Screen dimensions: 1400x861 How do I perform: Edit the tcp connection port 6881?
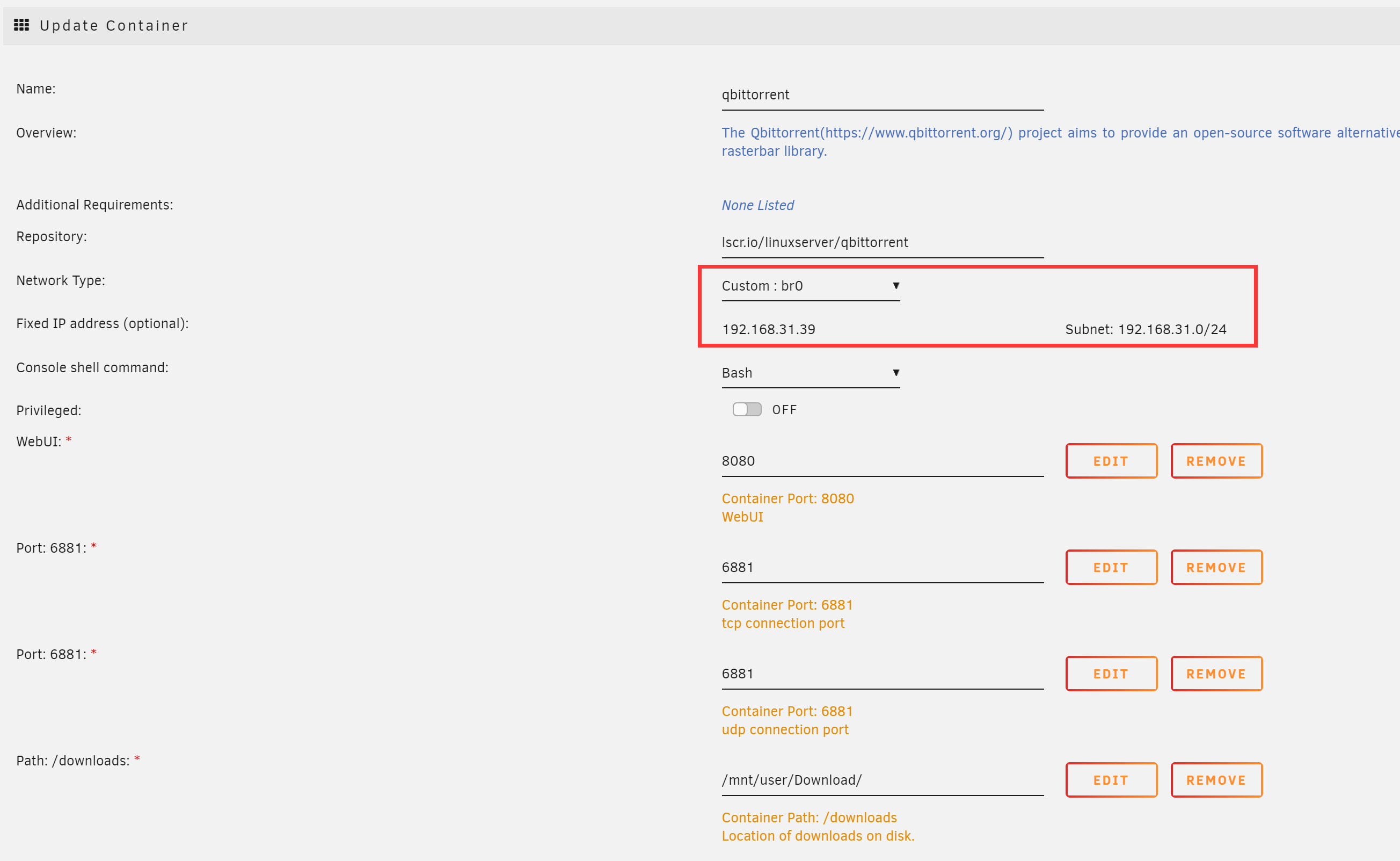coord(1110,567)
